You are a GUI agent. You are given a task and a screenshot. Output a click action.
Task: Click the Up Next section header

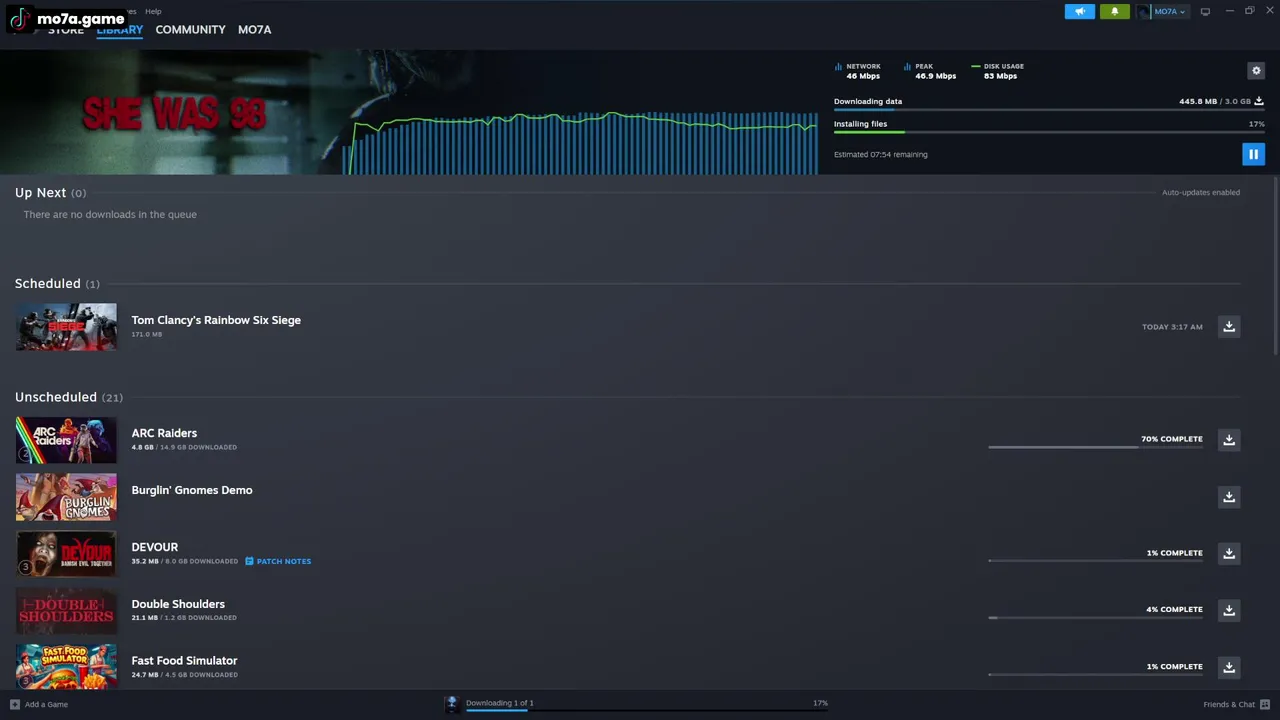point(50,193)
